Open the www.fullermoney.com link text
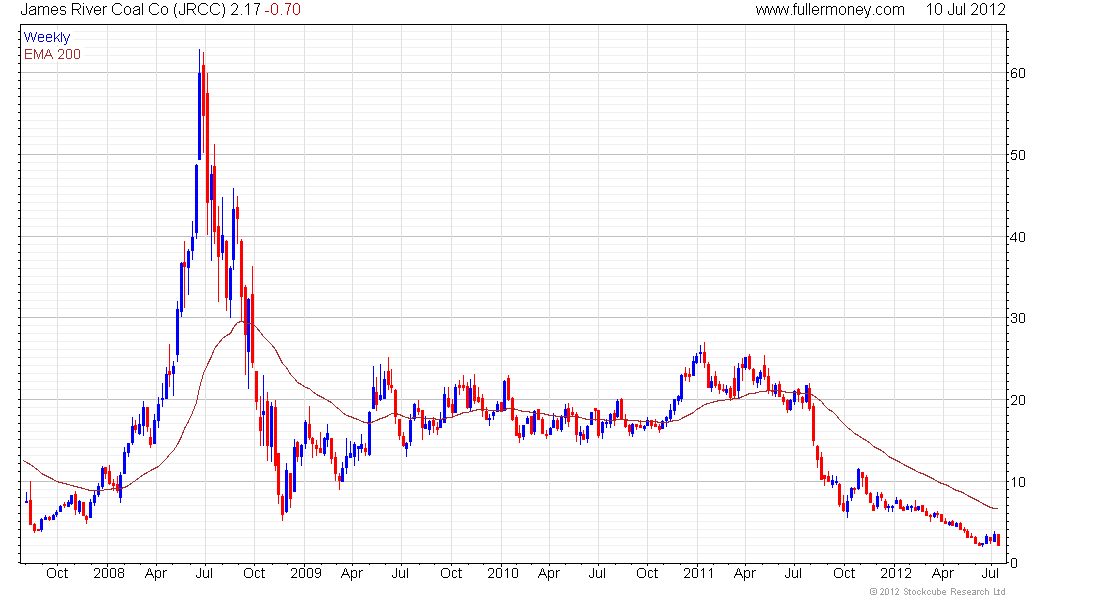The height and width of the screenshot is (600, 1100). [x=830, y=10]
